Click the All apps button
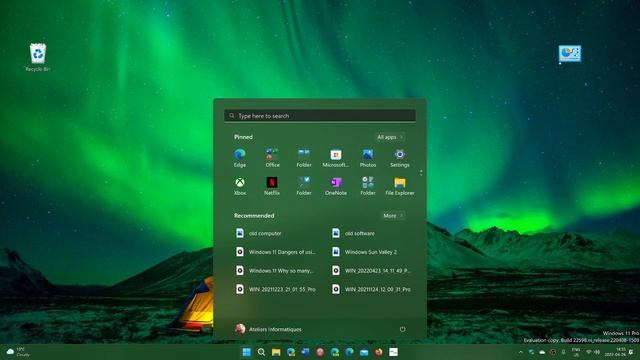Viewport: 640px width, 360px height. coord(390,137)
